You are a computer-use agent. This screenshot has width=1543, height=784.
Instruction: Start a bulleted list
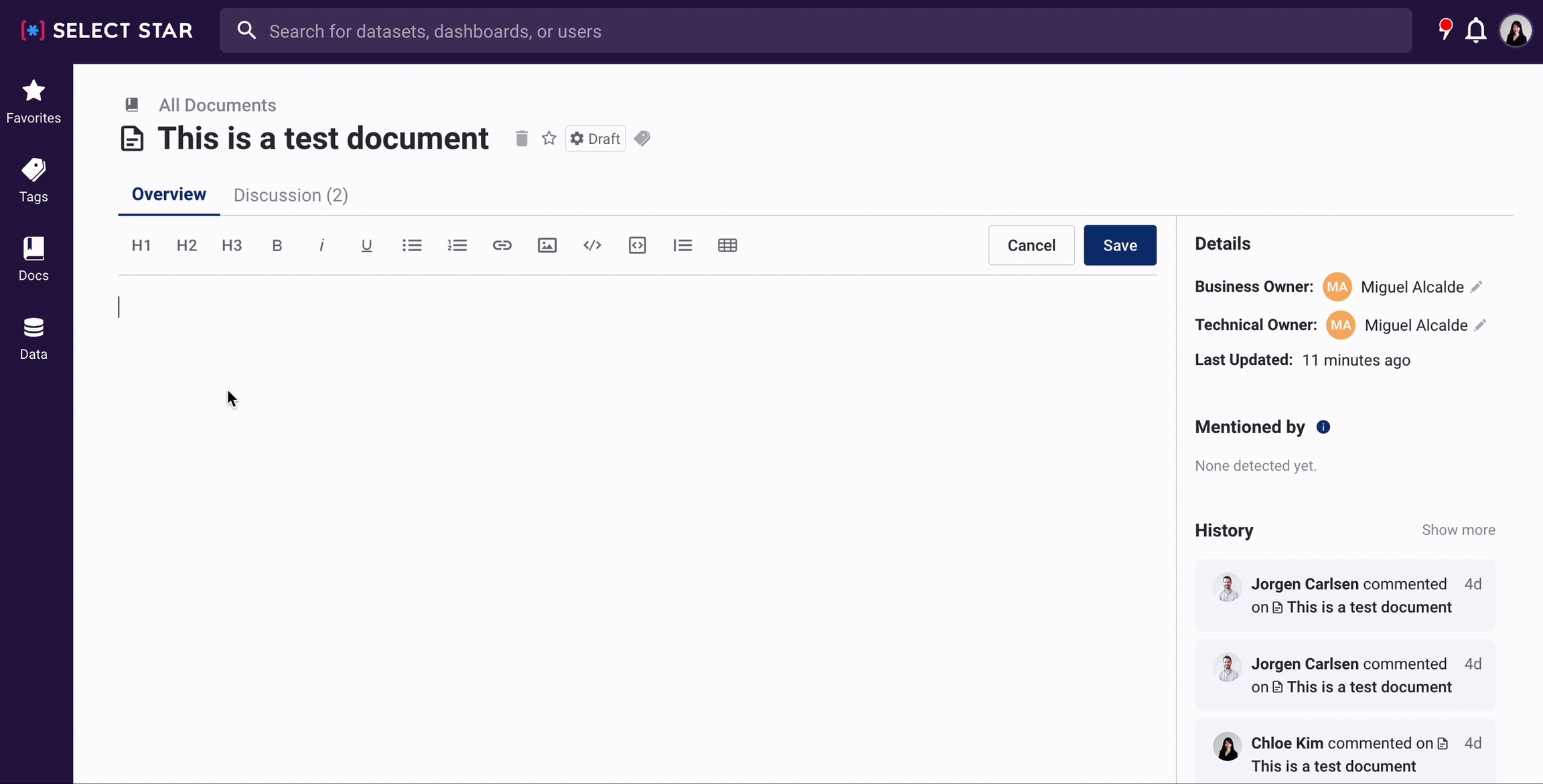coord(412,245)
